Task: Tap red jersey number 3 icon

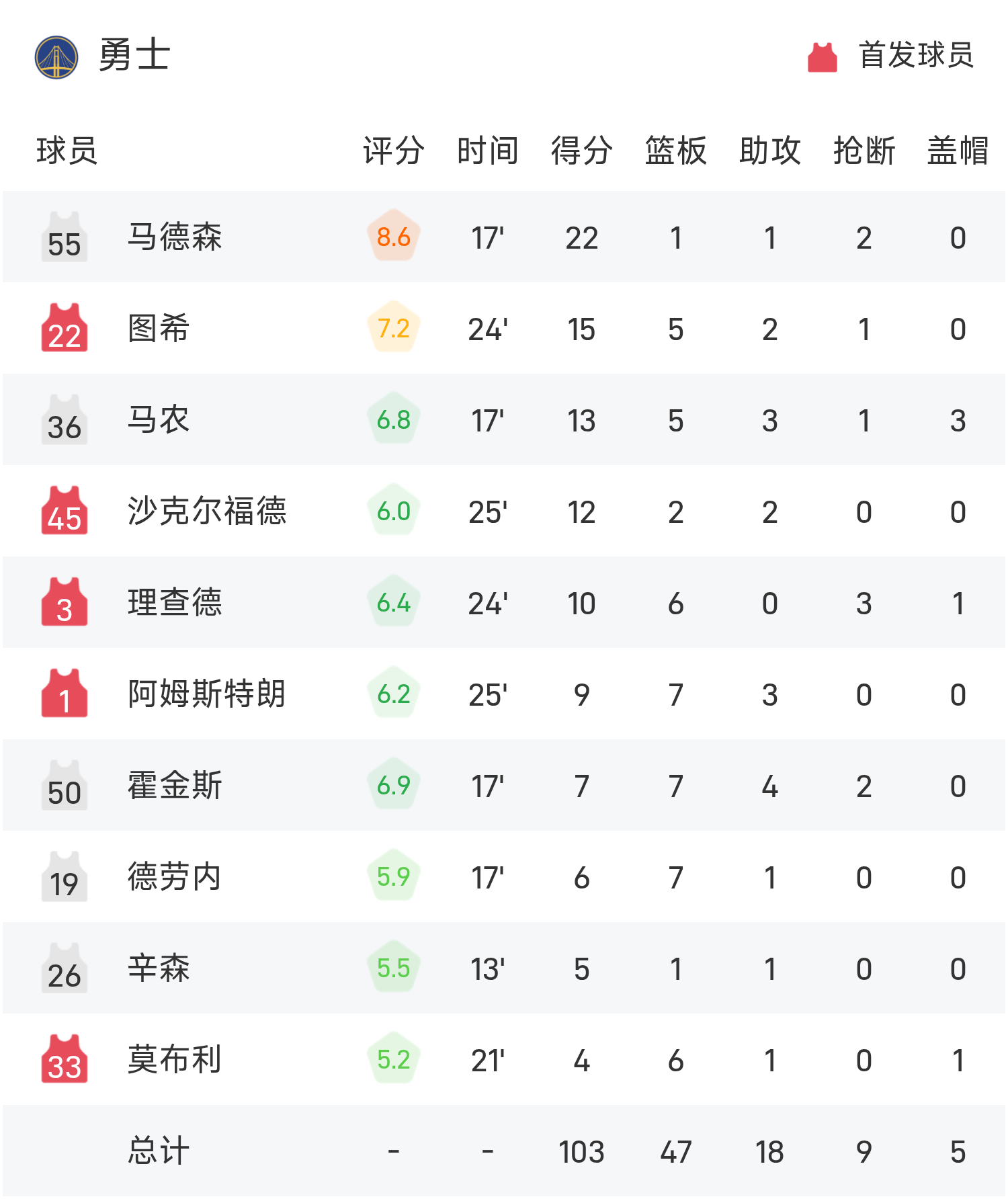Action: (65, 602)
